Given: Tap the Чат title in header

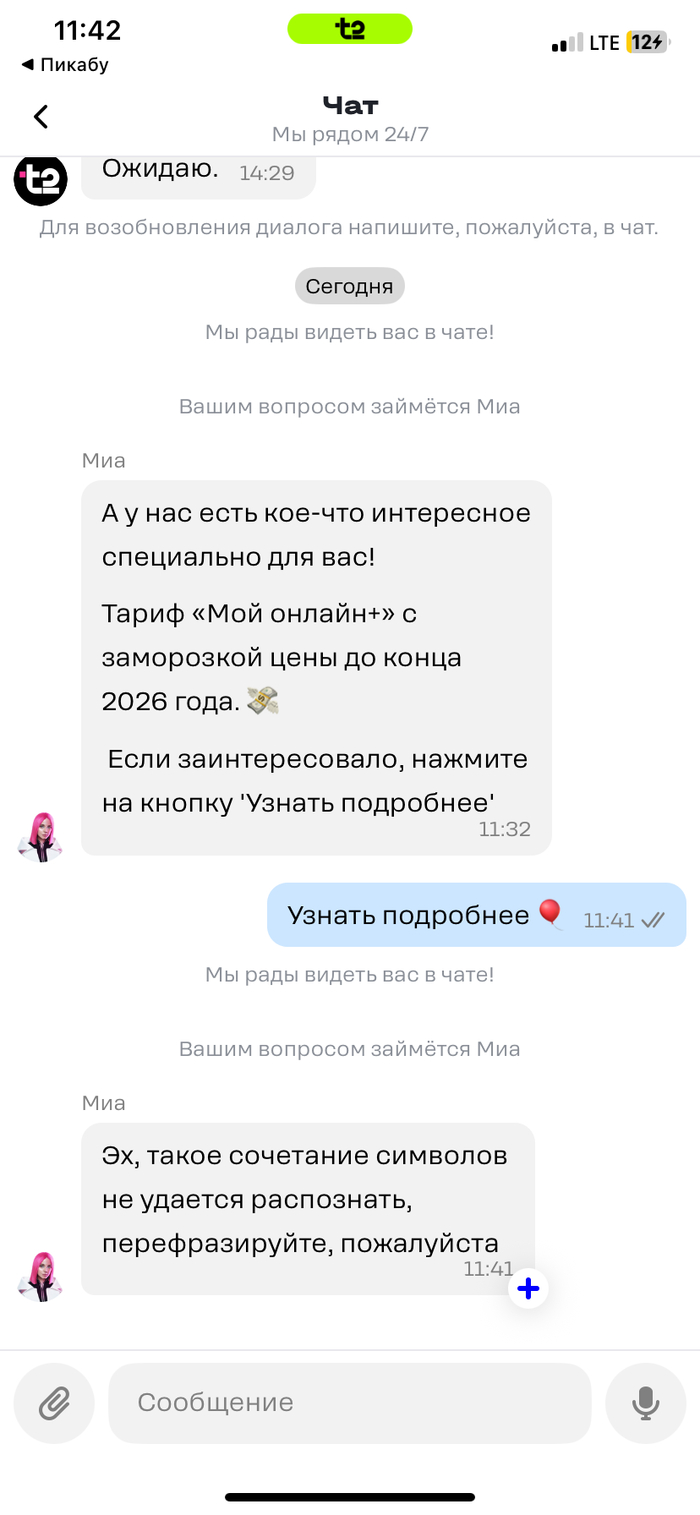Looking at the screenshot, I should point(350,104).
